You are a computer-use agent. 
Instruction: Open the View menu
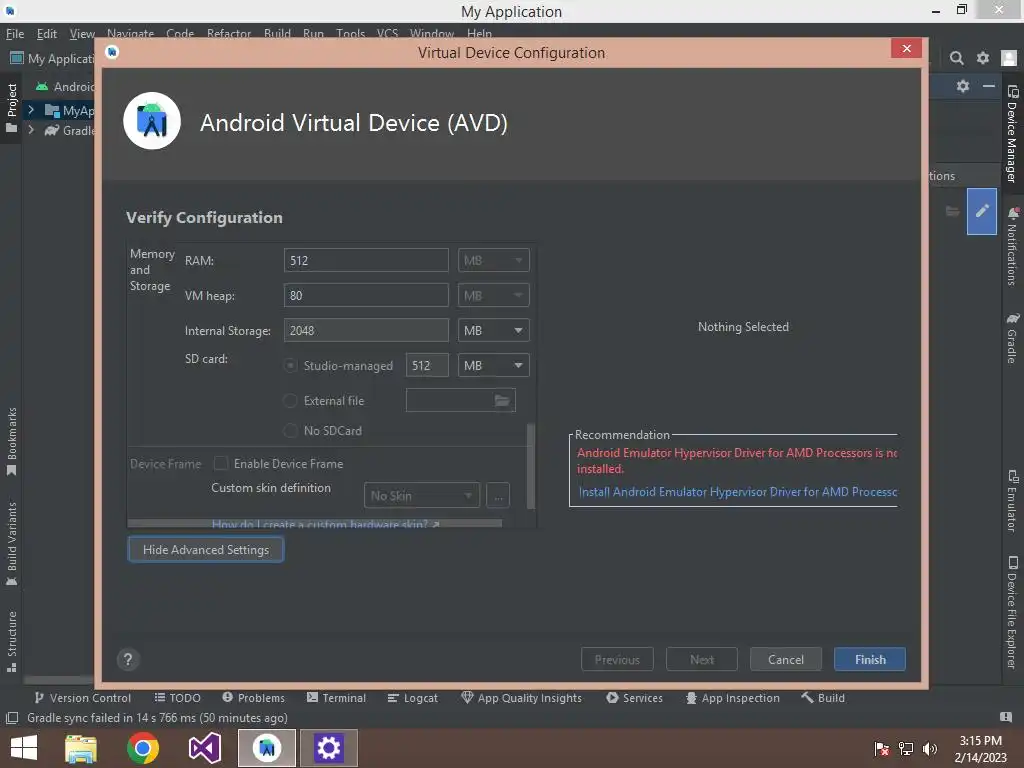[82, 34]
